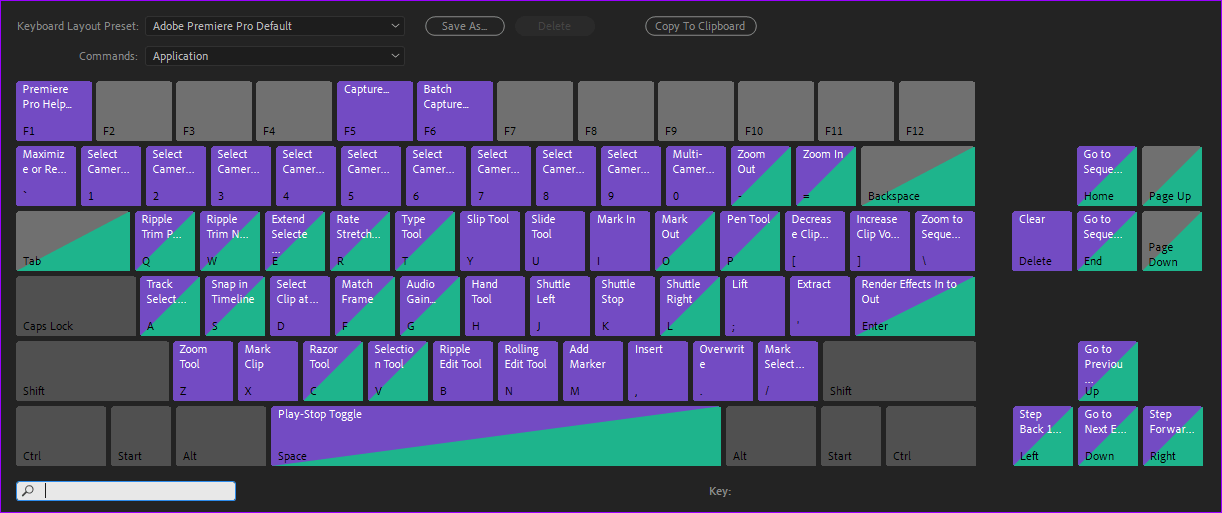Select the S Snap in Timeline key
The height and width of the screenshot is (513, 1222).
click(235, 306)
